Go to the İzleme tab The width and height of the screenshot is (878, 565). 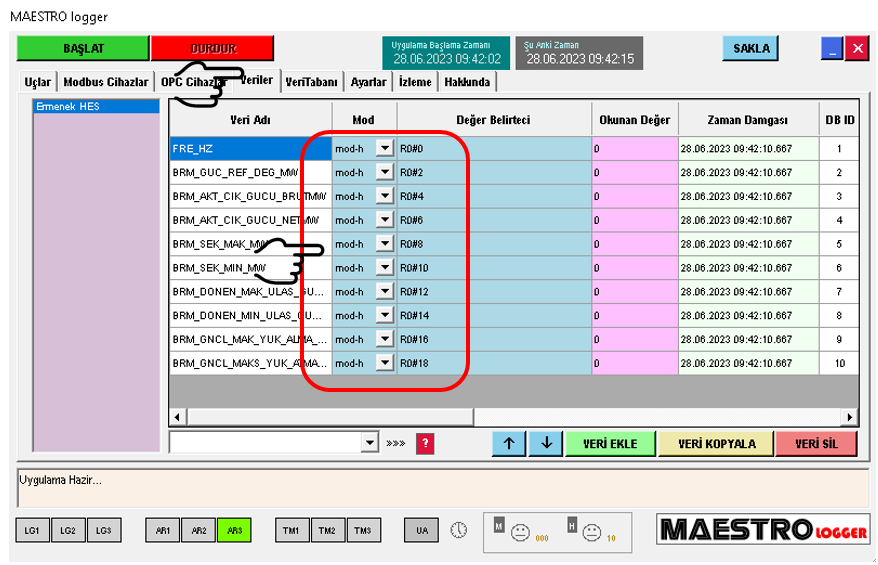[x=415, y=82]
